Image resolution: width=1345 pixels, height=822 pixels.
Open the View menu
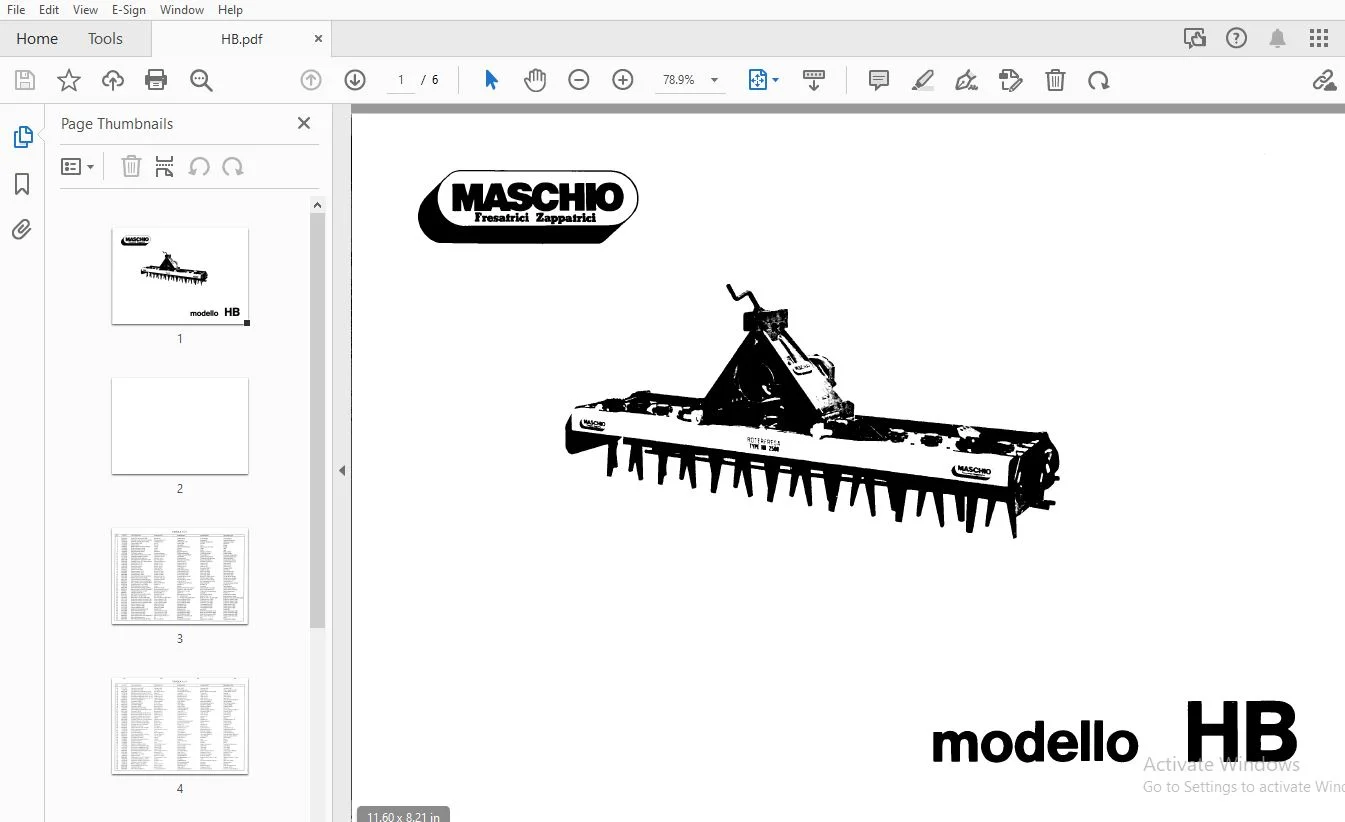click(86, 10)
